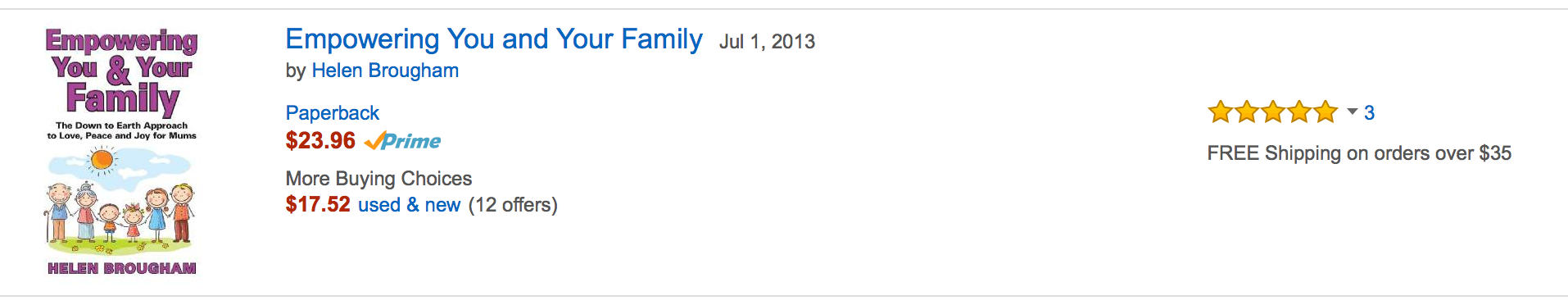Open the used & new offers link
This screenshot has width=1568, height=305.
409,205
